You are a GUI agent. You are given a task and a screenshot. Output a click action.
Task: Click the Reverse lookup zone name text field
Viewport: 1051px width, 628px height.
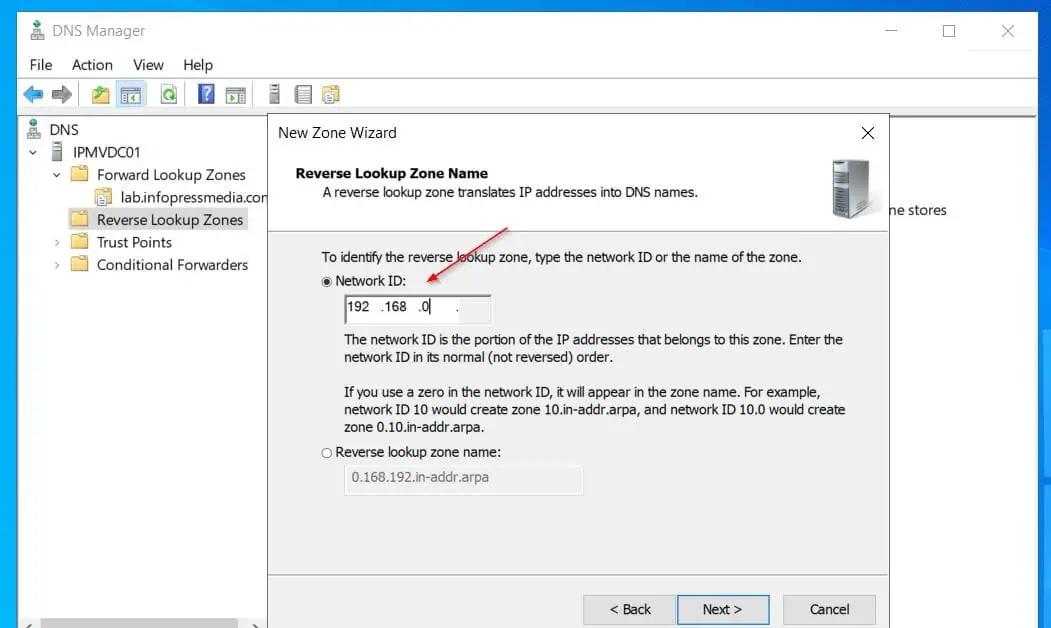point(463,479)
